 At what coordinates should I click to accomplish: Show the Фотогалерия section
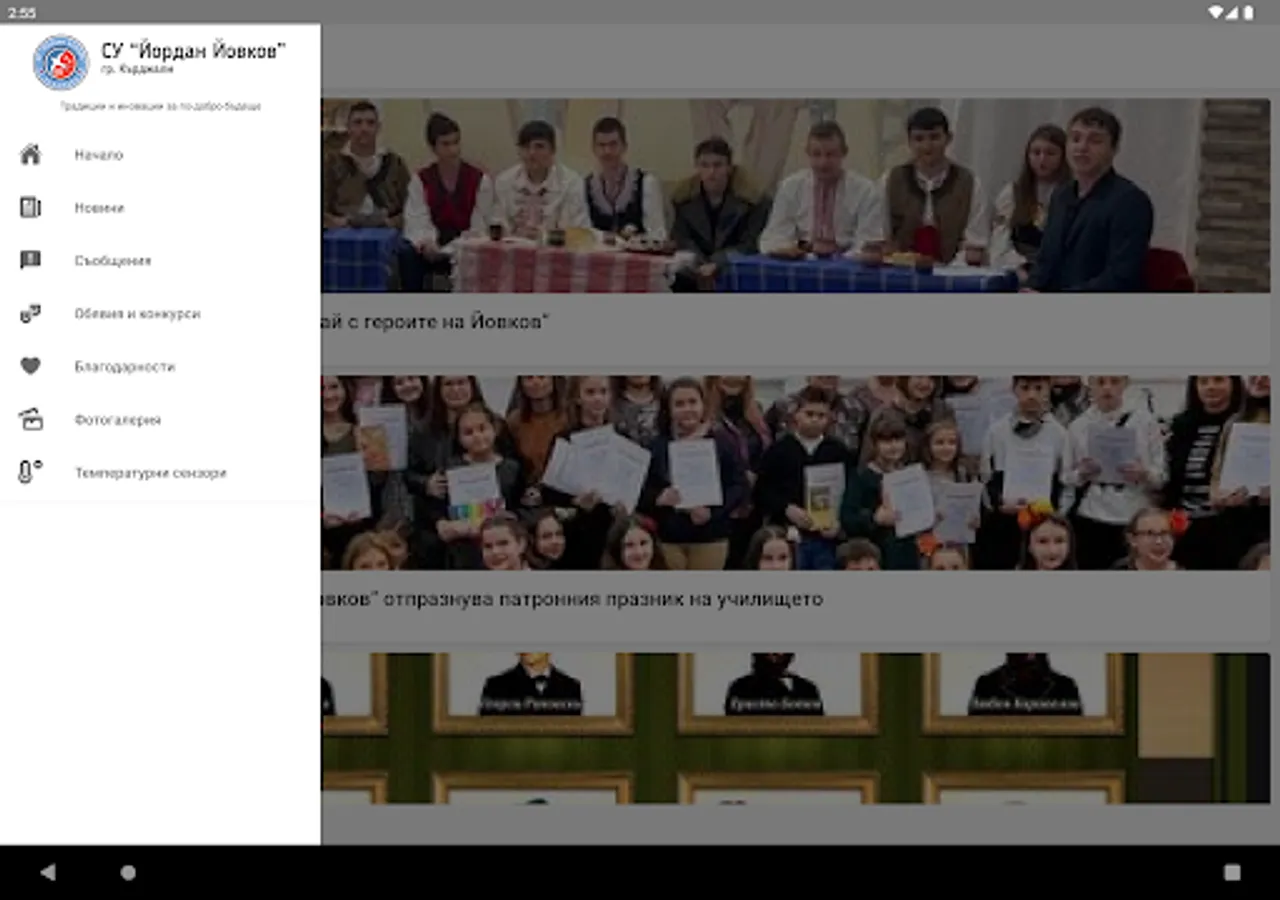(x=160, y=420)
